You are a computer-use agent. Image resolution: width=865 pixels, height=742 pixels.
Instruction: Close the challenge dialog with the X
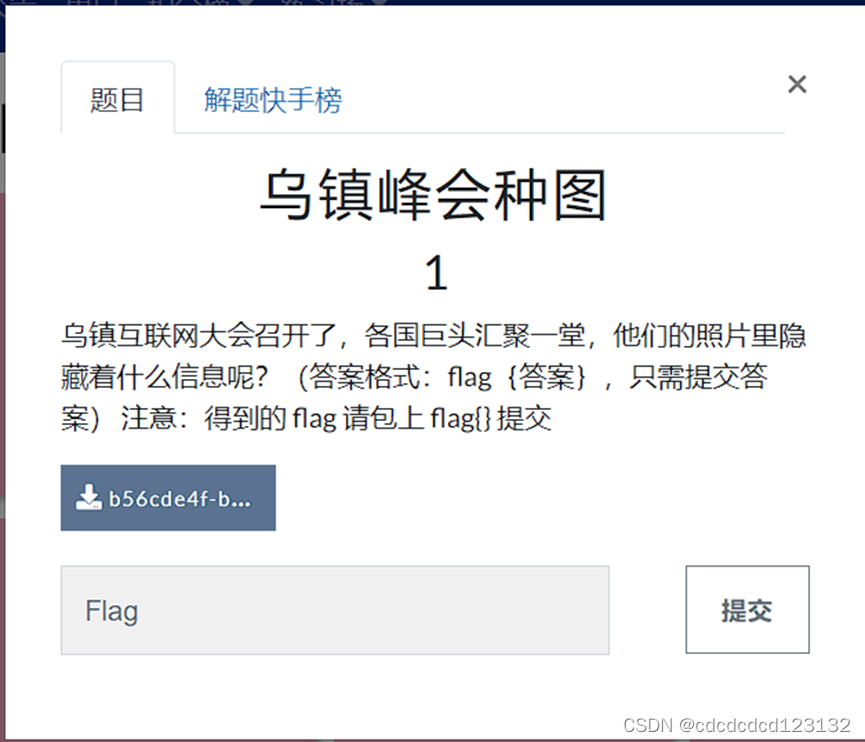point(797,84)
